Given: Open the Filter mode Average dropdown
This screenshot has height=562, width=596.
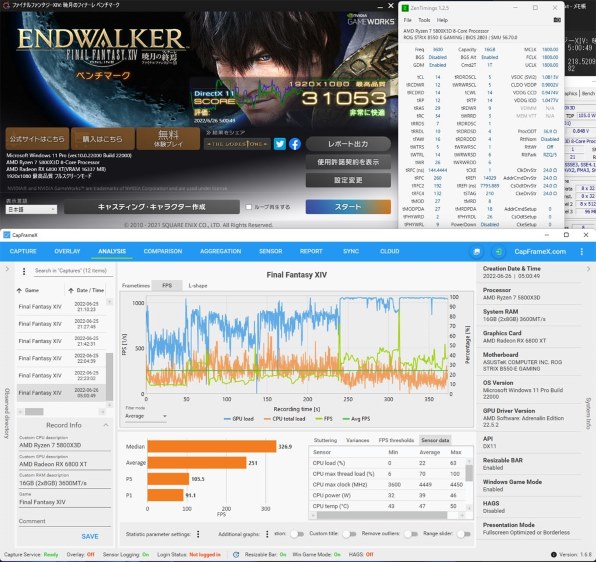Looking at the screenshot, I should tap(146, 416).
